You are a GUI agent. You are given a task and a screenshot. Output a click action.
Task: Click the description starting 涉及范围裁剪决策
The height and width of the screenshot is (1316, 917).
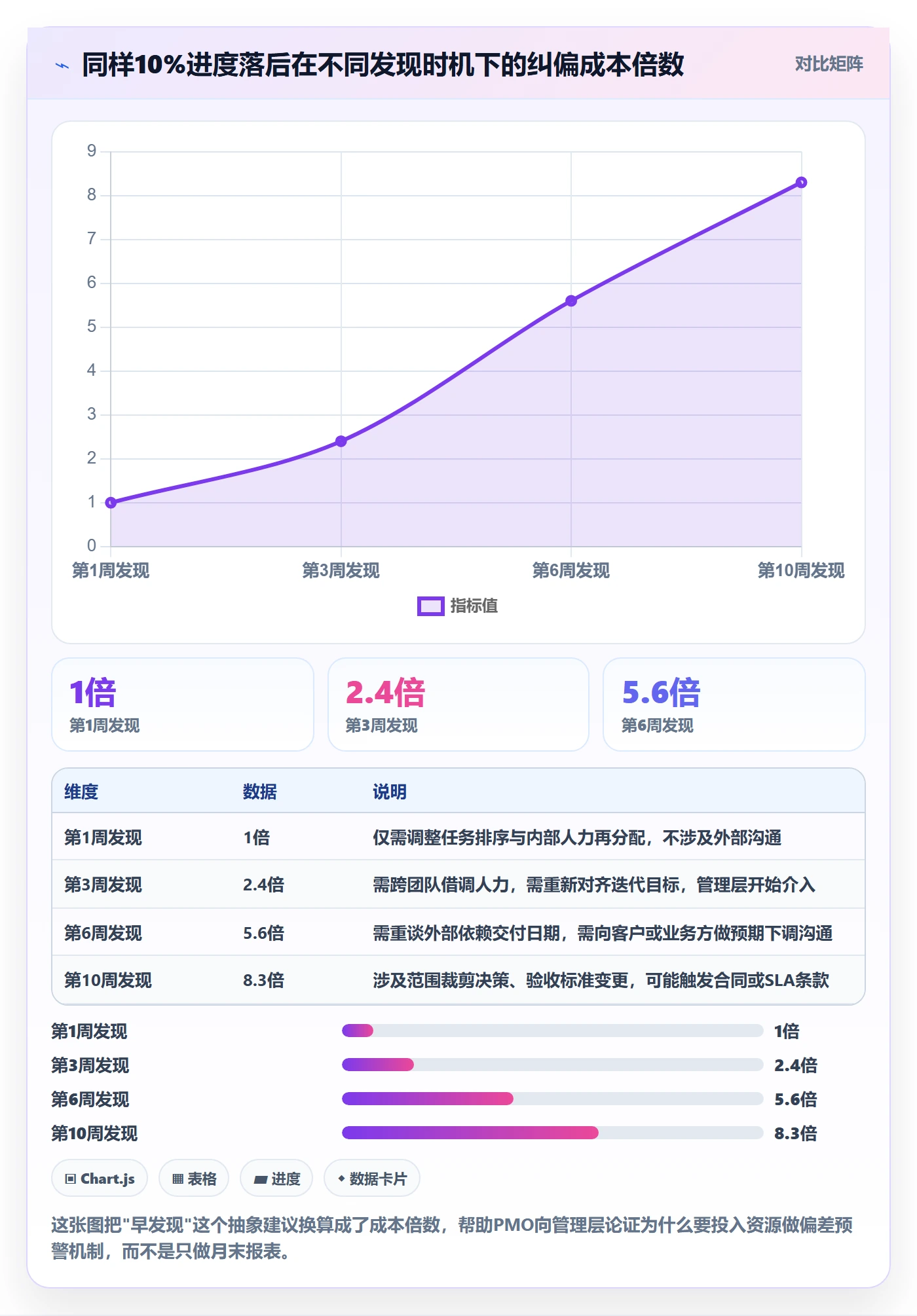[601, 980]
